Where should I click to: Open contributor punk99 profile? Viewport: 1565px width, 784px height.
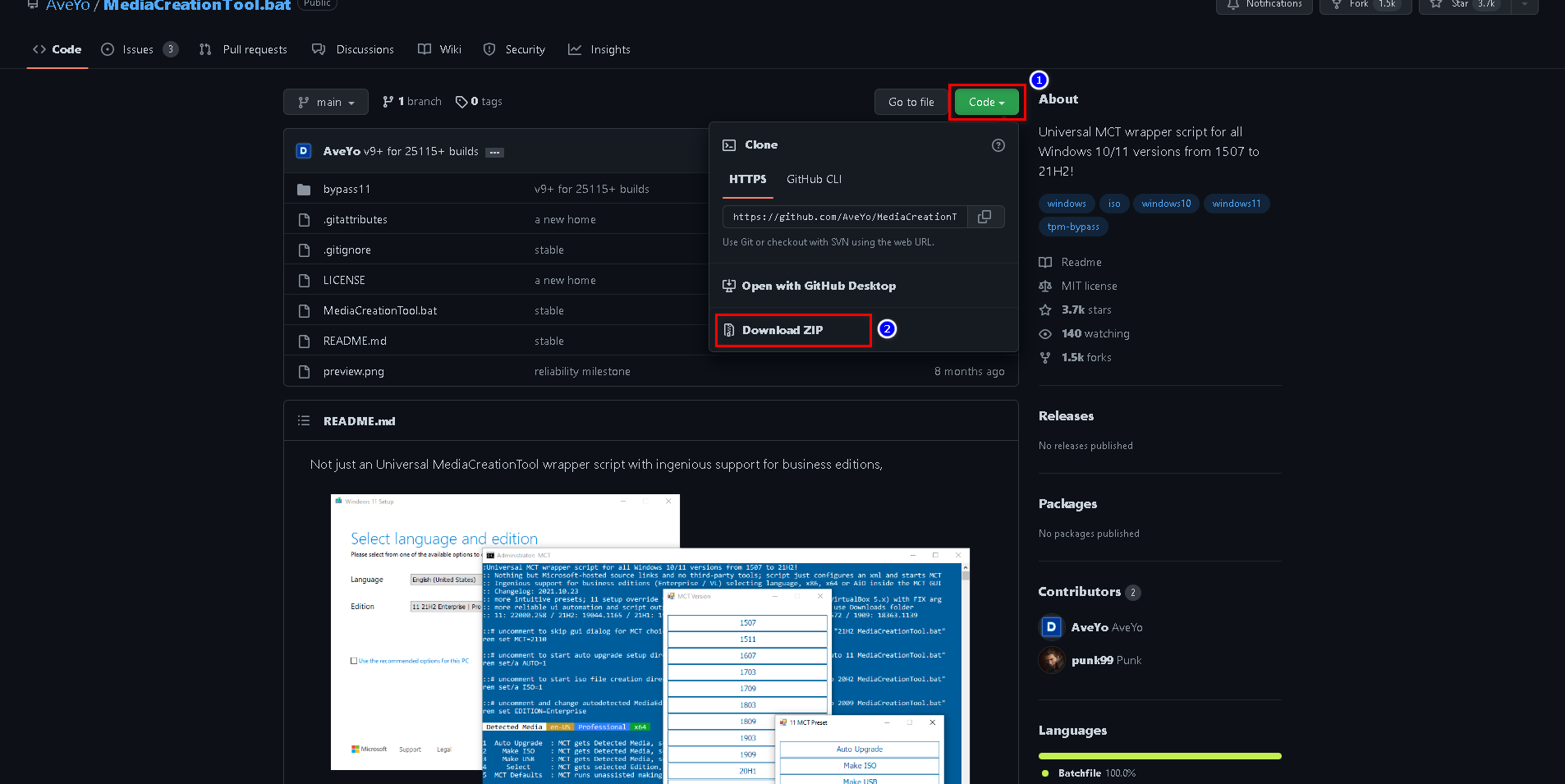[1106, 660]
